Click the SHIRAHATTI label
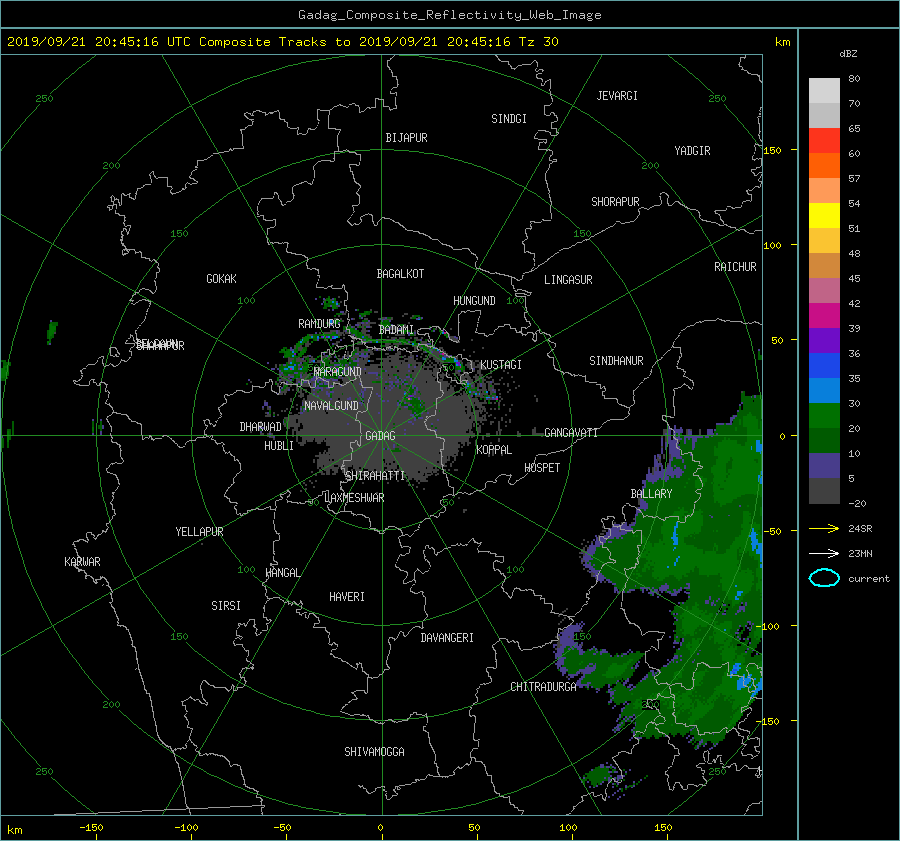The width and height of the screenshot is (900, 841). 375,476
